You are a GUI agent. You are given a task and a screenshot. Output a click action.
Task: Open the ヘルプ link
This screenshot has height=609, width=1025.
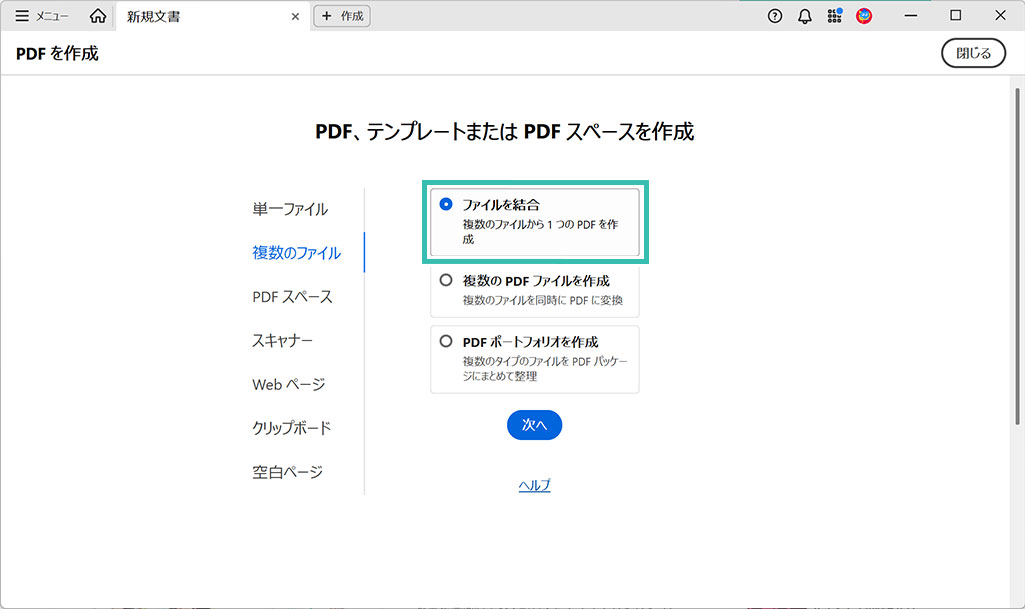(x=534, y=485)
